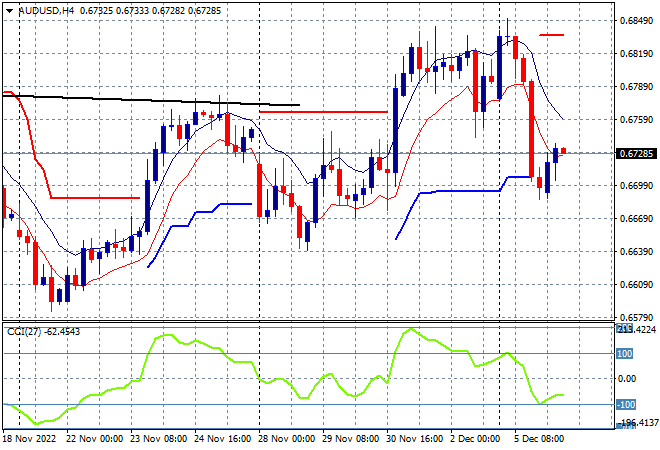Click the 5 Dec 08:00 time label
Image resolution: width=660 pixels, height=450 pixels.
(539, 439)
